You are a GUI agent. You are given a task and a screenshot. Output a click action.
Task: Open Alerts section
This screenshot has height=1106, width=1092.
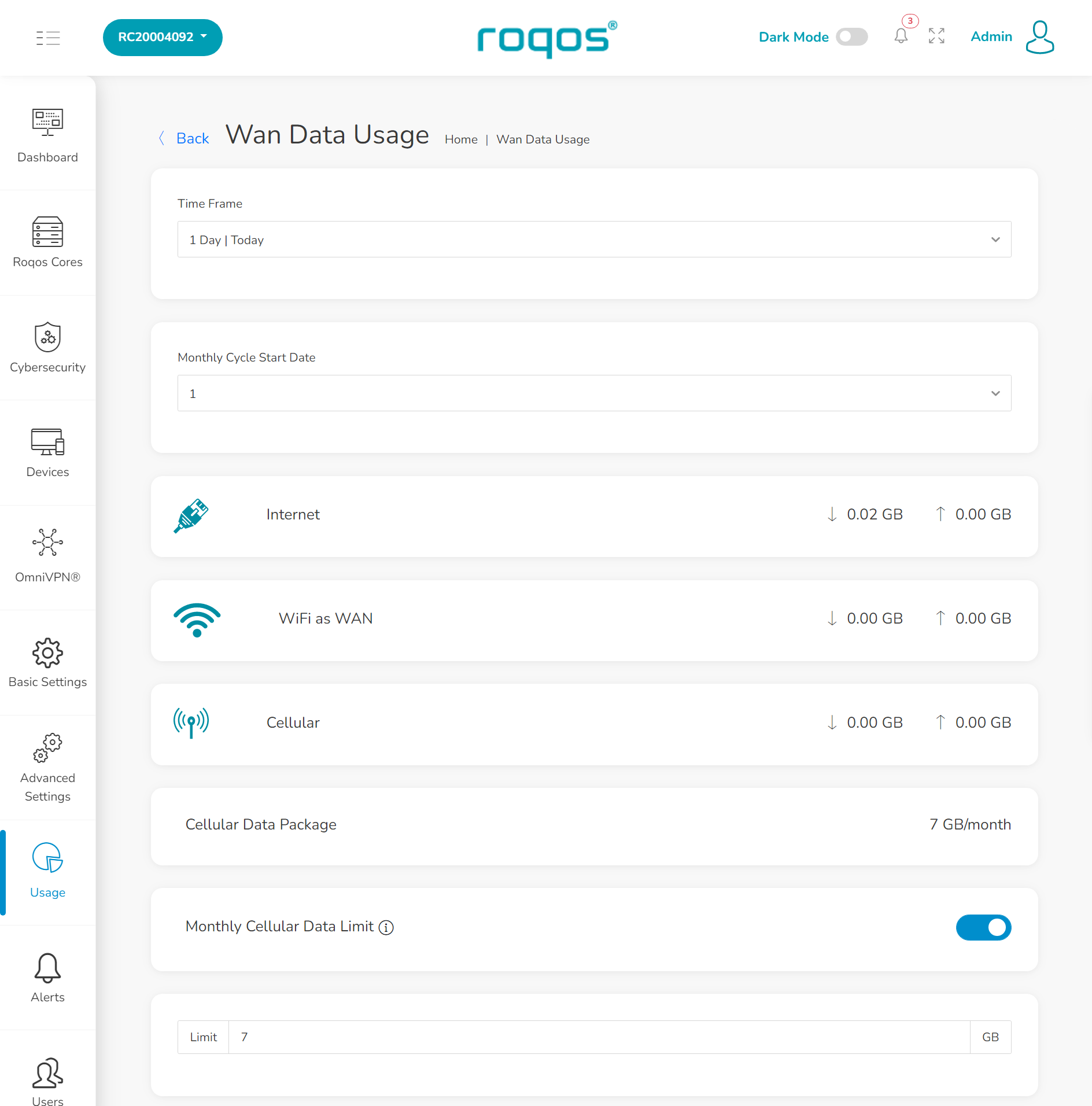click(x=47, y=978)
